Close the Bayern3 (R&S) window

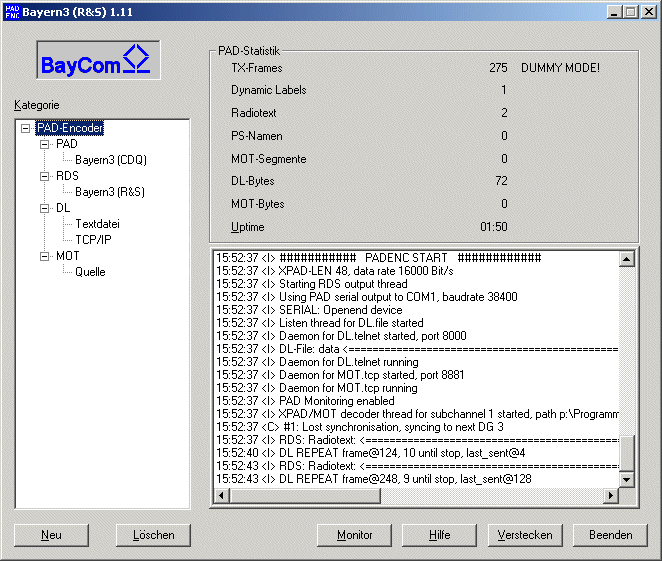(x=648, y=12)
